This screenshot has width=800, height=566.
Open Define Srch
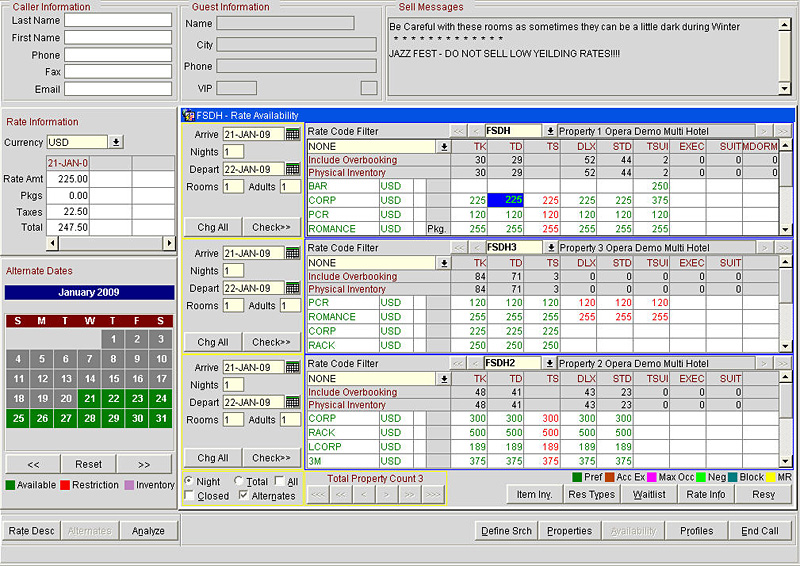pyautogui.click(x=507, y=531)
